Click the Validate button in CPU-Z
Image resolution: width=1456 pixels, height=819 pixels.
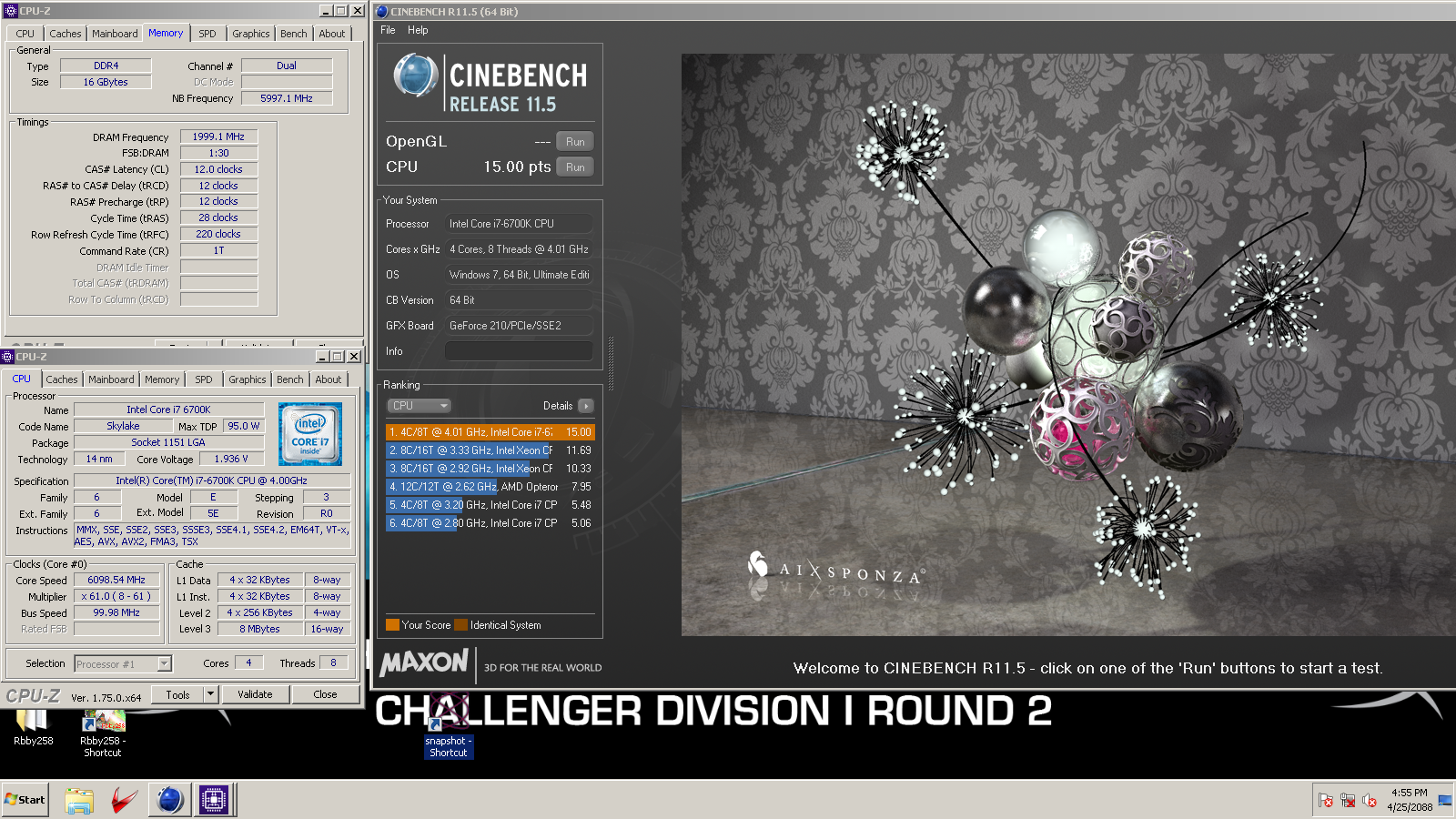tap(255, 694)
